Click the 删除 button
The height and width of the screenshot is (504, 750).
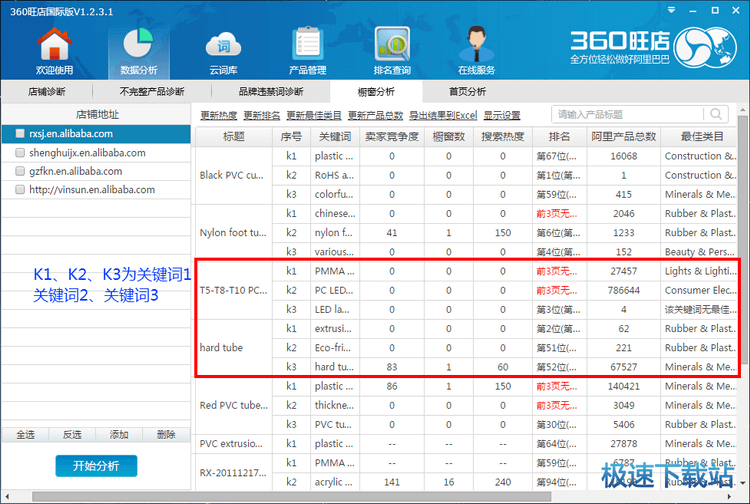click(x=166, y=434)
